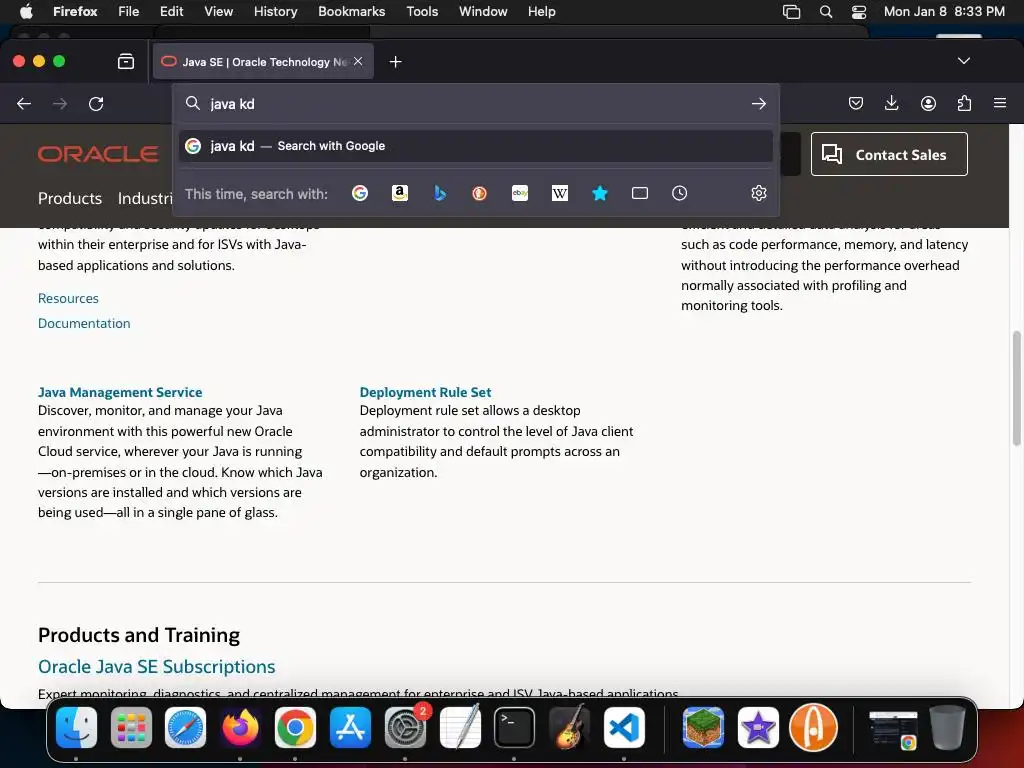Image resolution: width=1024 pixels, height=768 pixels.
Task: Open Google Chrome from the Dock
Action: pos(295,728)
